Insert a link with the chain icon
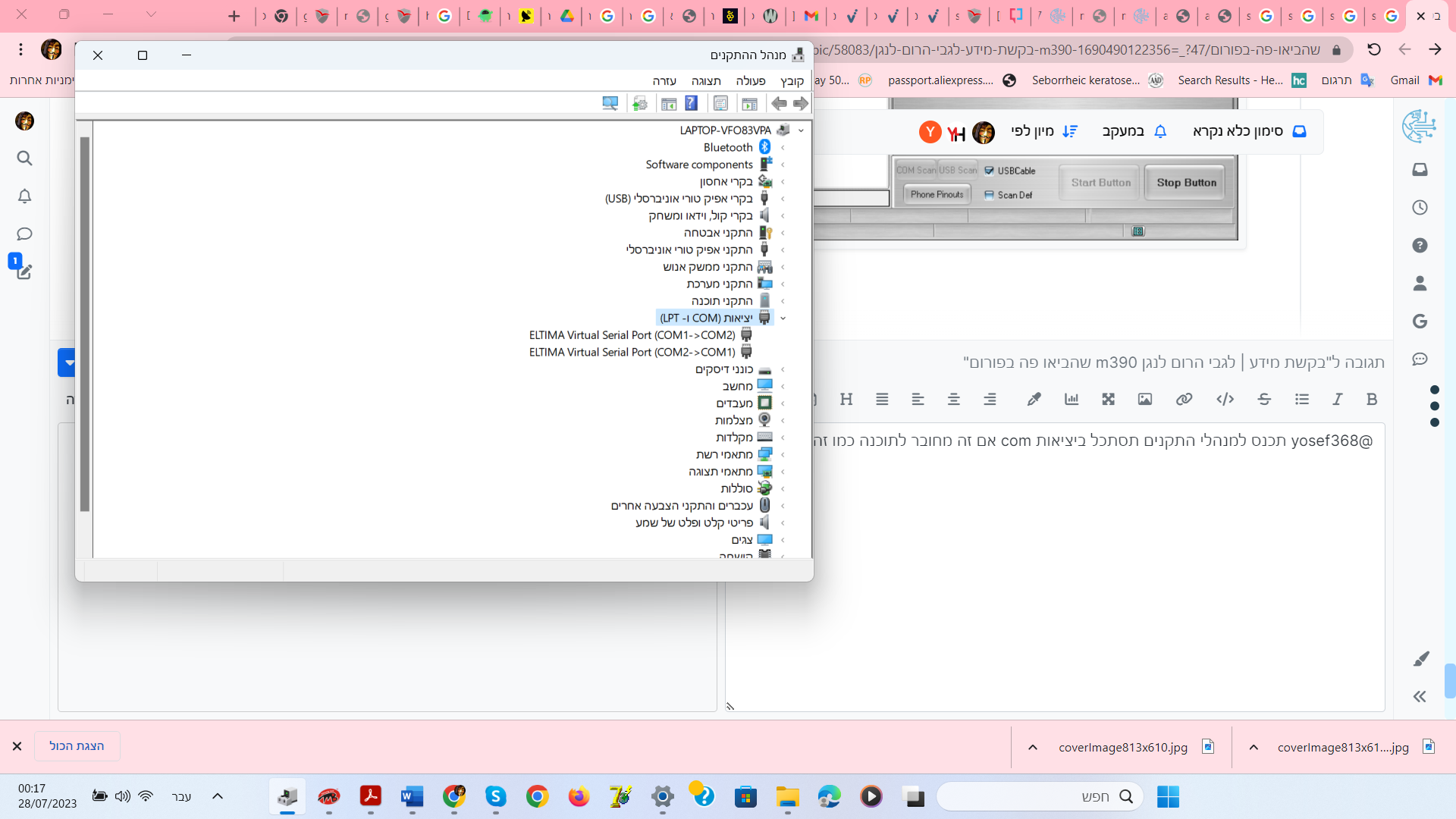1456x819 pixels. pos(1185,400)
